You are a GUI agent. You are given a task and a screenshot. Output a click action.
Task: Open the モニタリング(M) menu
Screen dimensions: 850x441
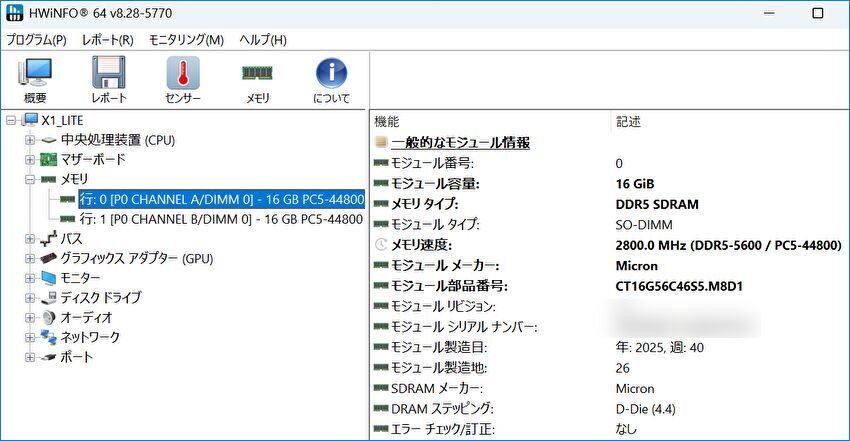pyautogui.click(x=186, y=40)
